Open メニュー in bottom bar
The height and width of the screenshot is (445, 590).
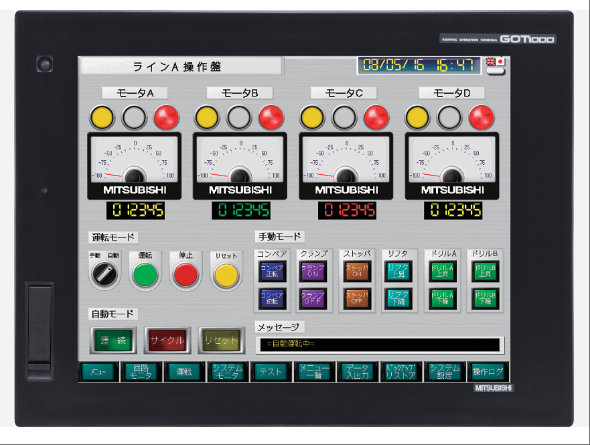coord(98,372)
